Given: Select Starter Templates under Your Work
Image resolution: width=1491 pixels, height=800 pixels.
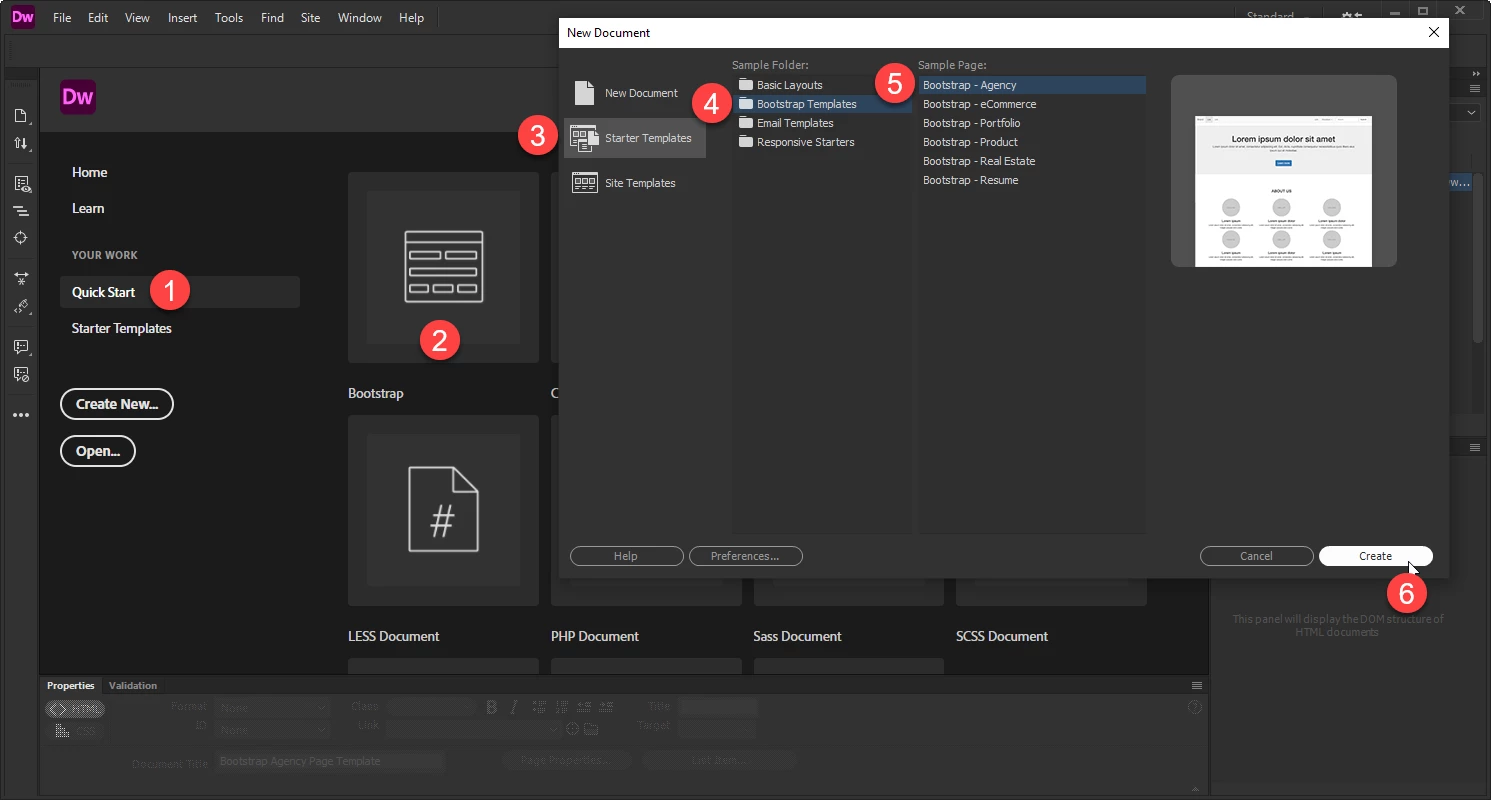Looking at the screenshot, I should pos(122,328).
